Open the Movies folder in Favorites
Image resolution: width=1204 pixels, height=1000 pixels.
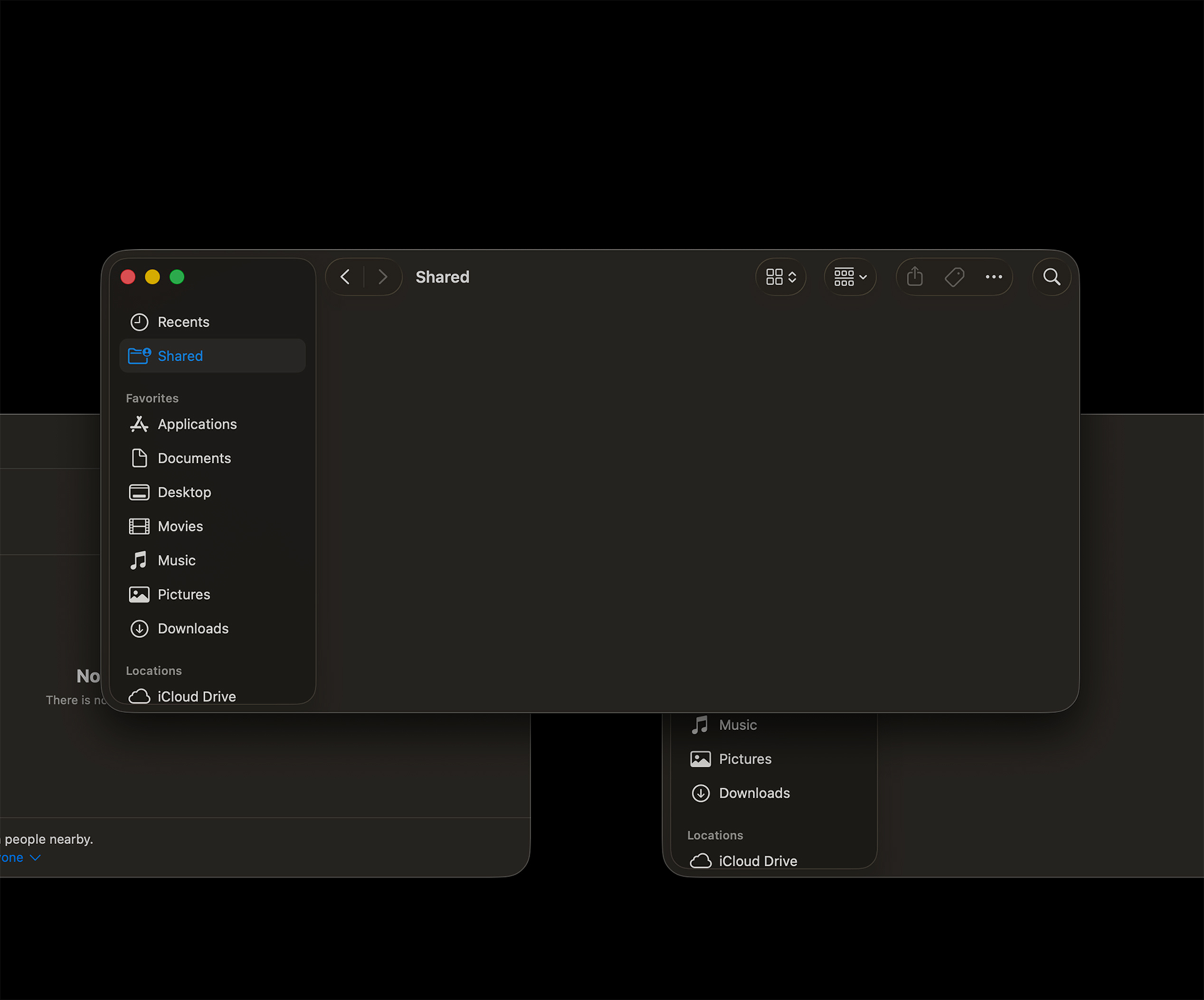180,526
